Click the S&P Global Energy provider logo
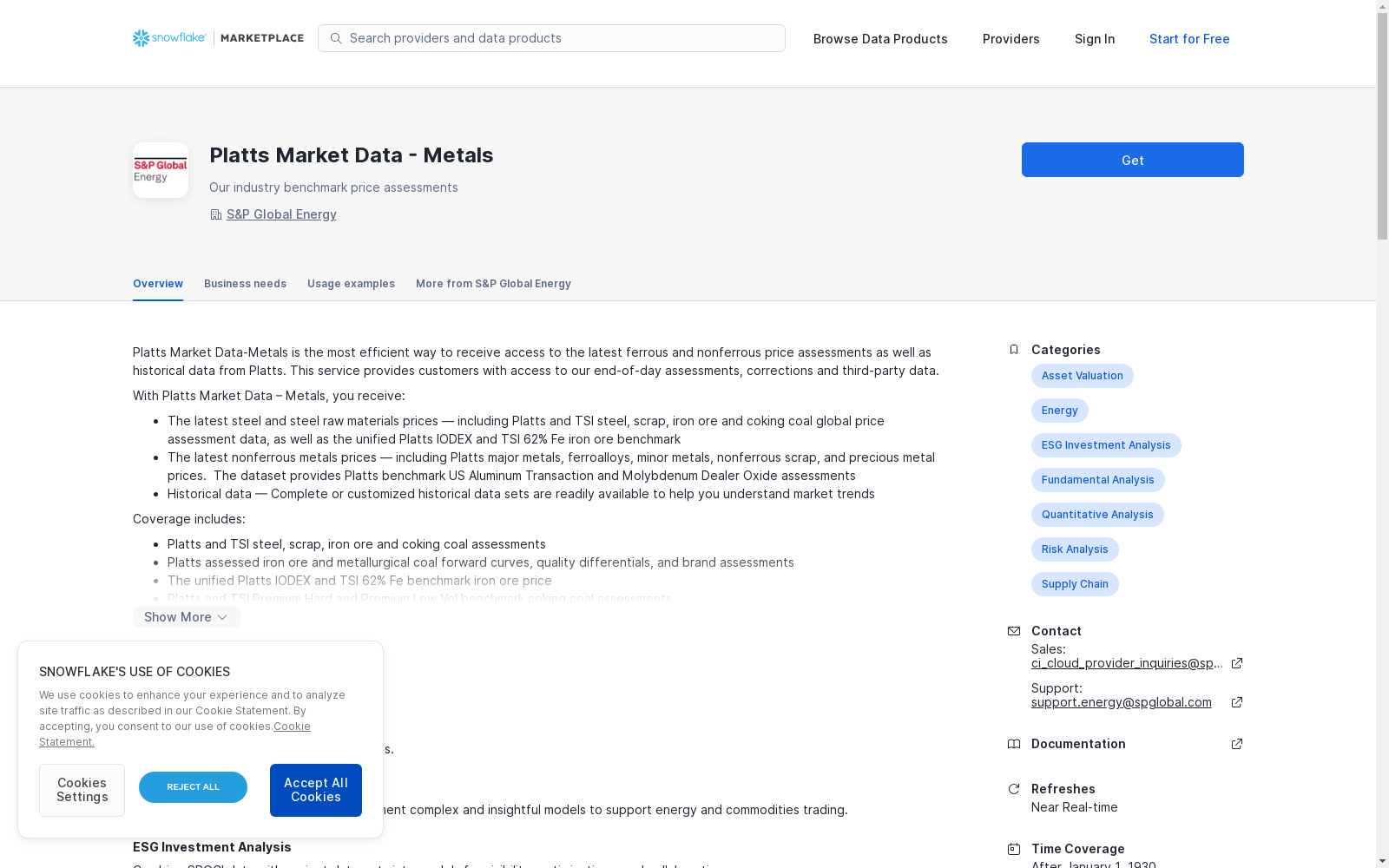Image resolution: width=1389 pixels, height=868 pixels. tap(161, 170)
